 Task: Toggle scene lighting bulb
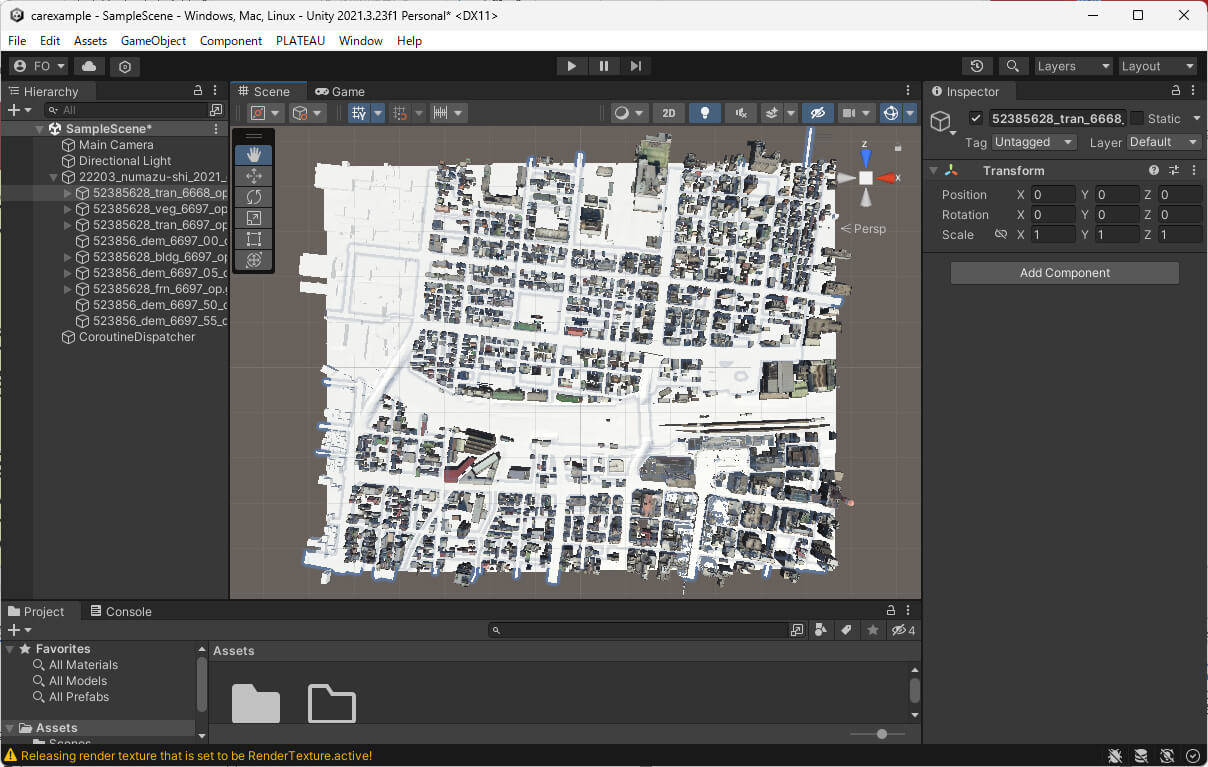[705, 113]
